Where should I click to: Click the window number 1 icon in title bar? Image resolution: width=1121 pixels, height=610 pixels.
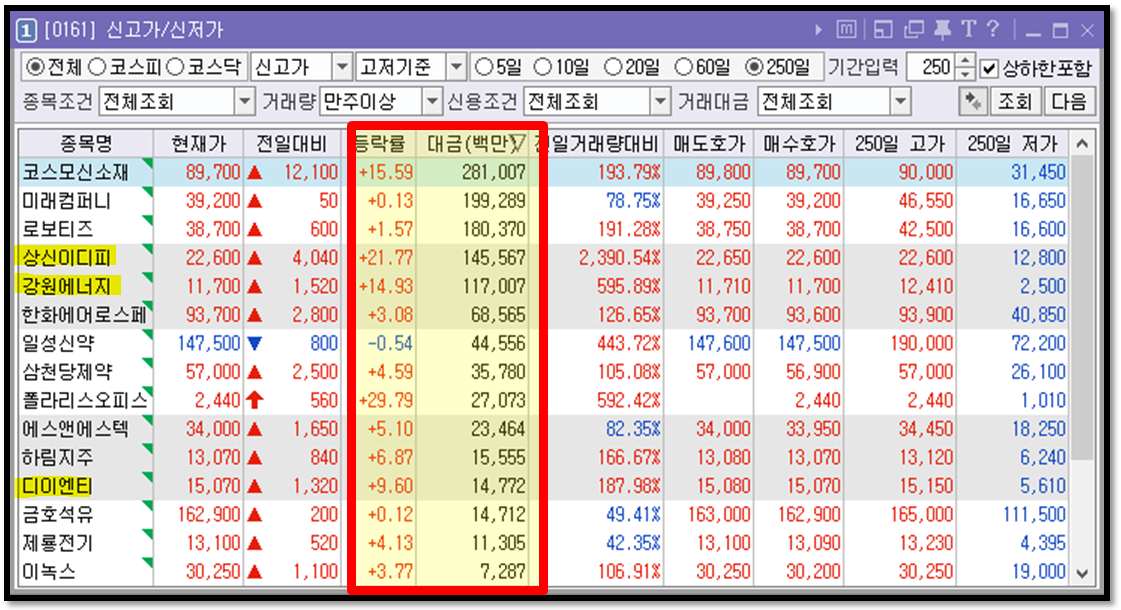[26, 30]
